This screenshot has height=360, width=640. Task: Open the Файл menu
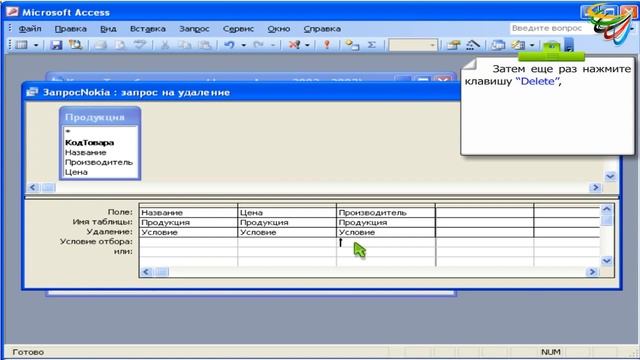pyautogui.click(x=30, y=29)
